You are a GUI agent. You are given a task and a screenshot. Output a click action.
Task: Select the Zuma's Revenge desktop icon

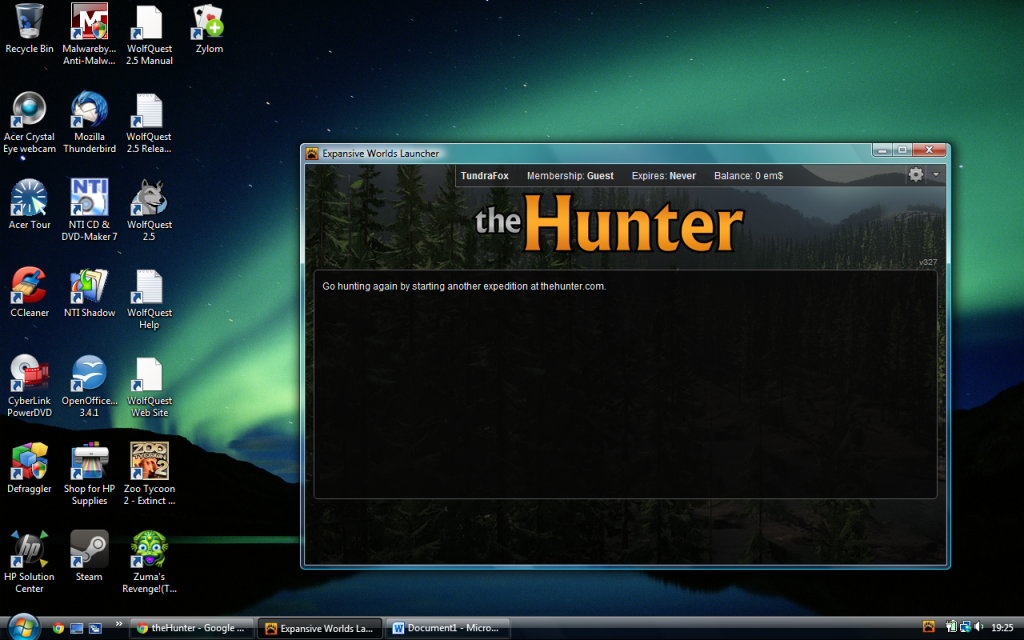pyautogui.click(x=149, y=551)
